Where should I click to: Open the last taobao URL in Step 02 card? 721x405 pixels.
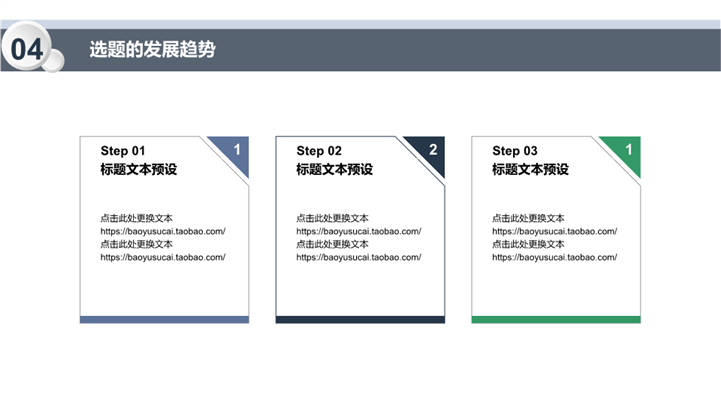[x=359, y=257]
